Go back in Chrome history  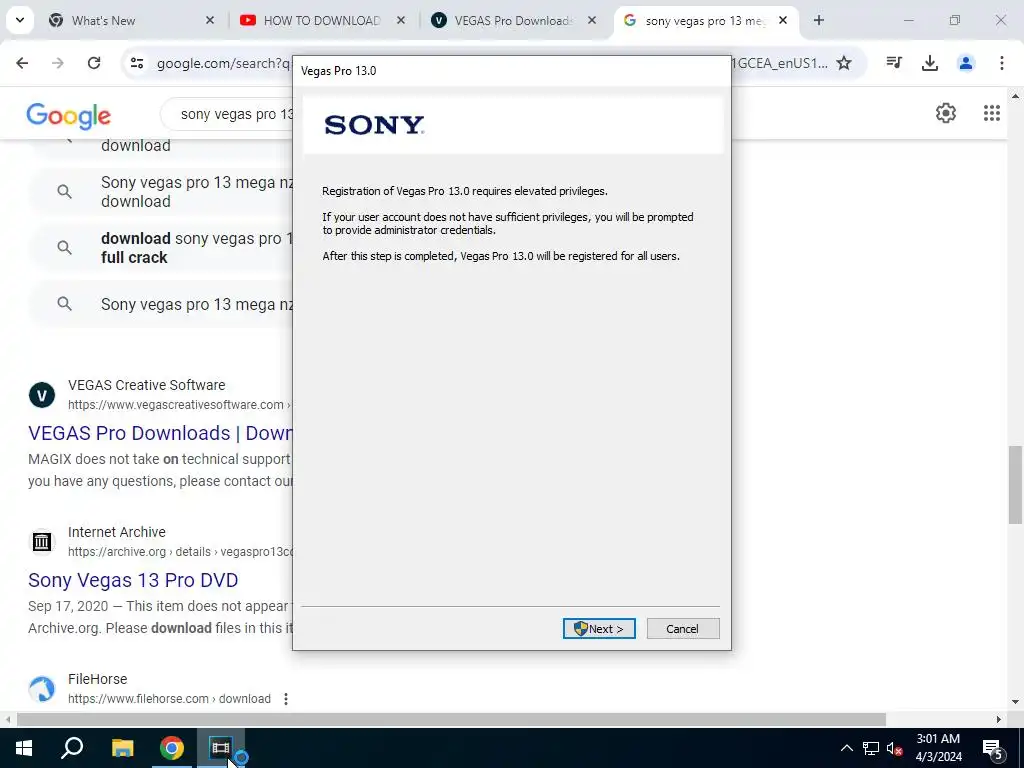pyautogui.click(x=22, y=63)
